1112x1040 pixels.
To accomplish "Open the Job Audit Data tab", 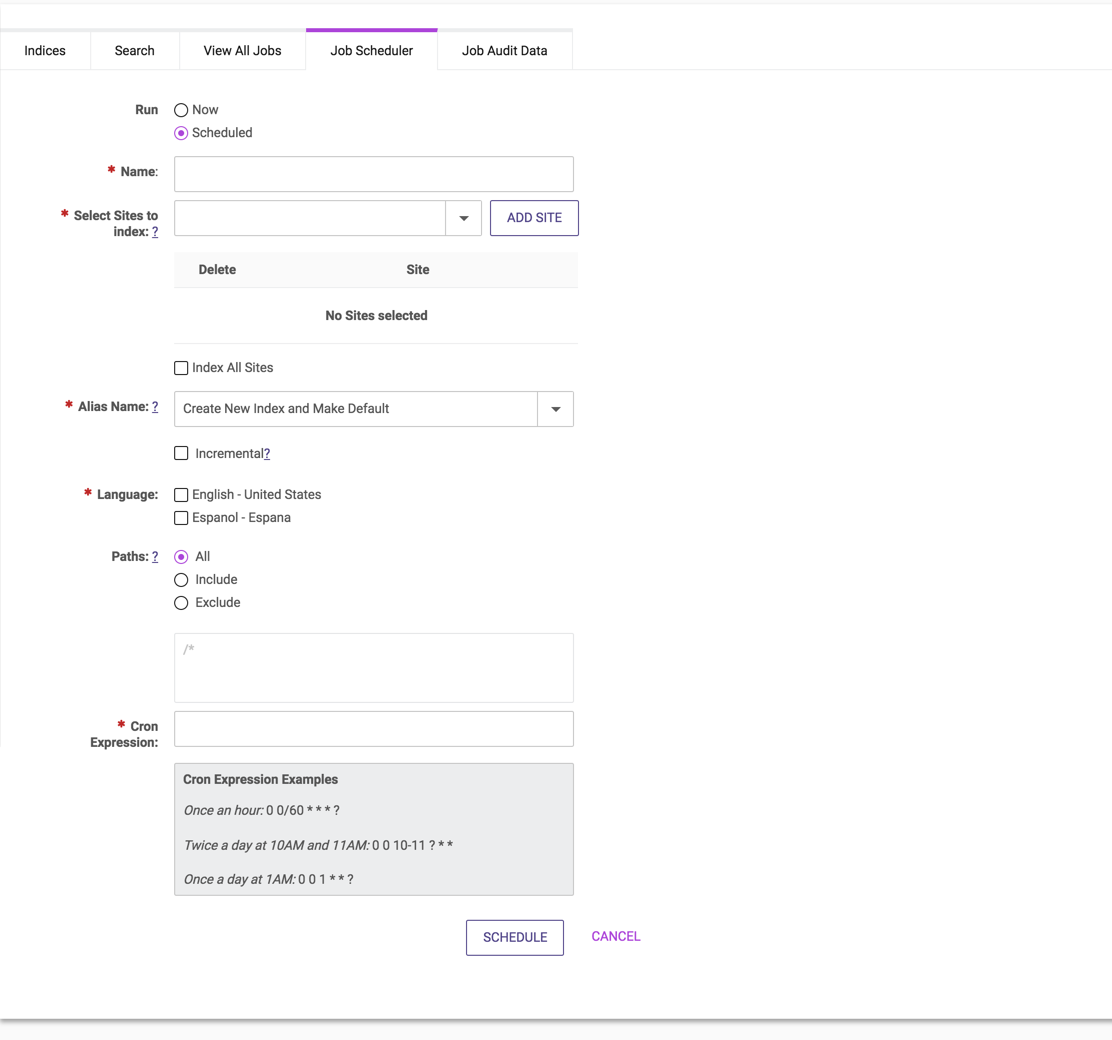I will point(504,50).
